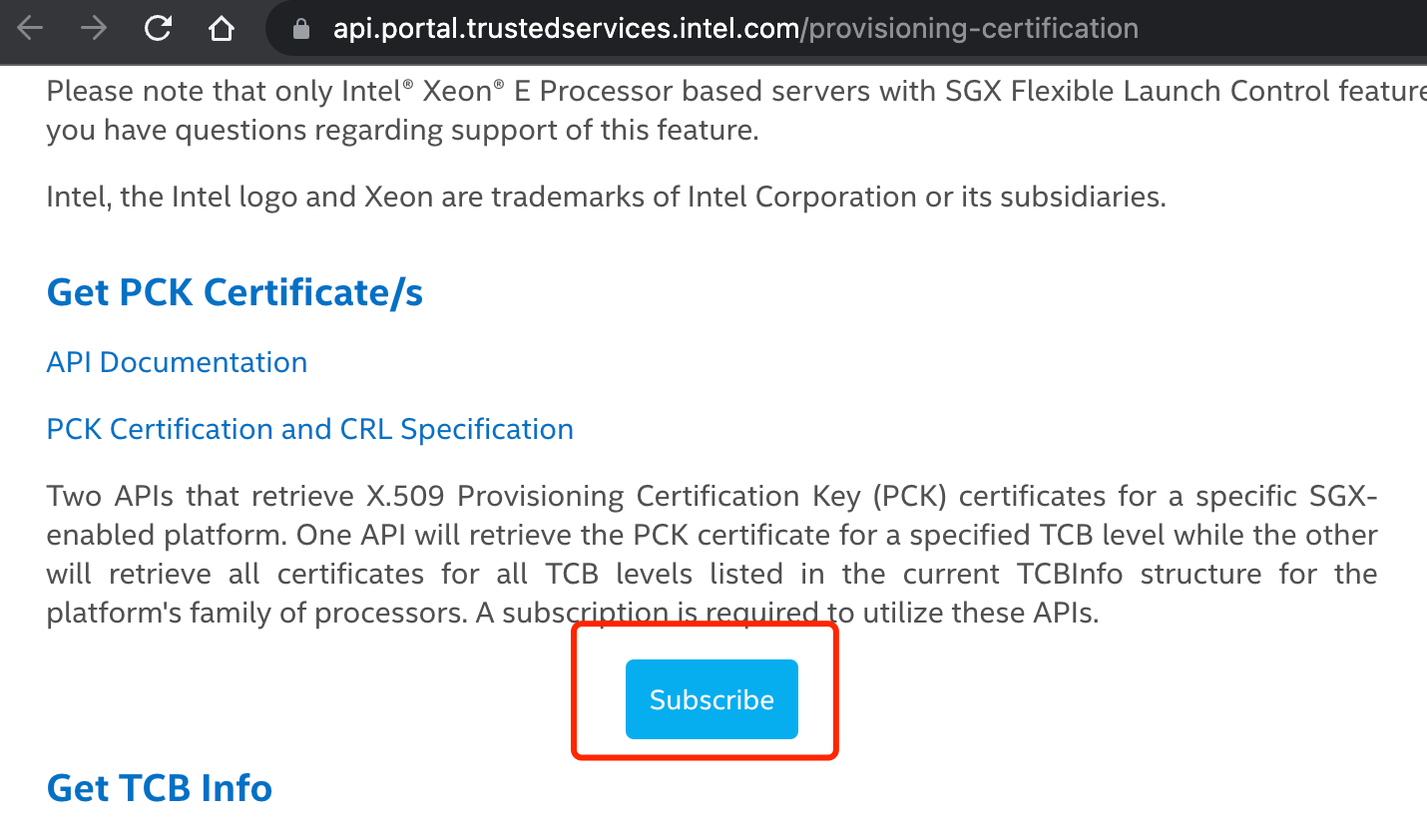Image resolution: width=1427 pixels, height=840 pixels.
Task: Click the provisioning-certification path in the URL
Action: click(x=973, y=28)
